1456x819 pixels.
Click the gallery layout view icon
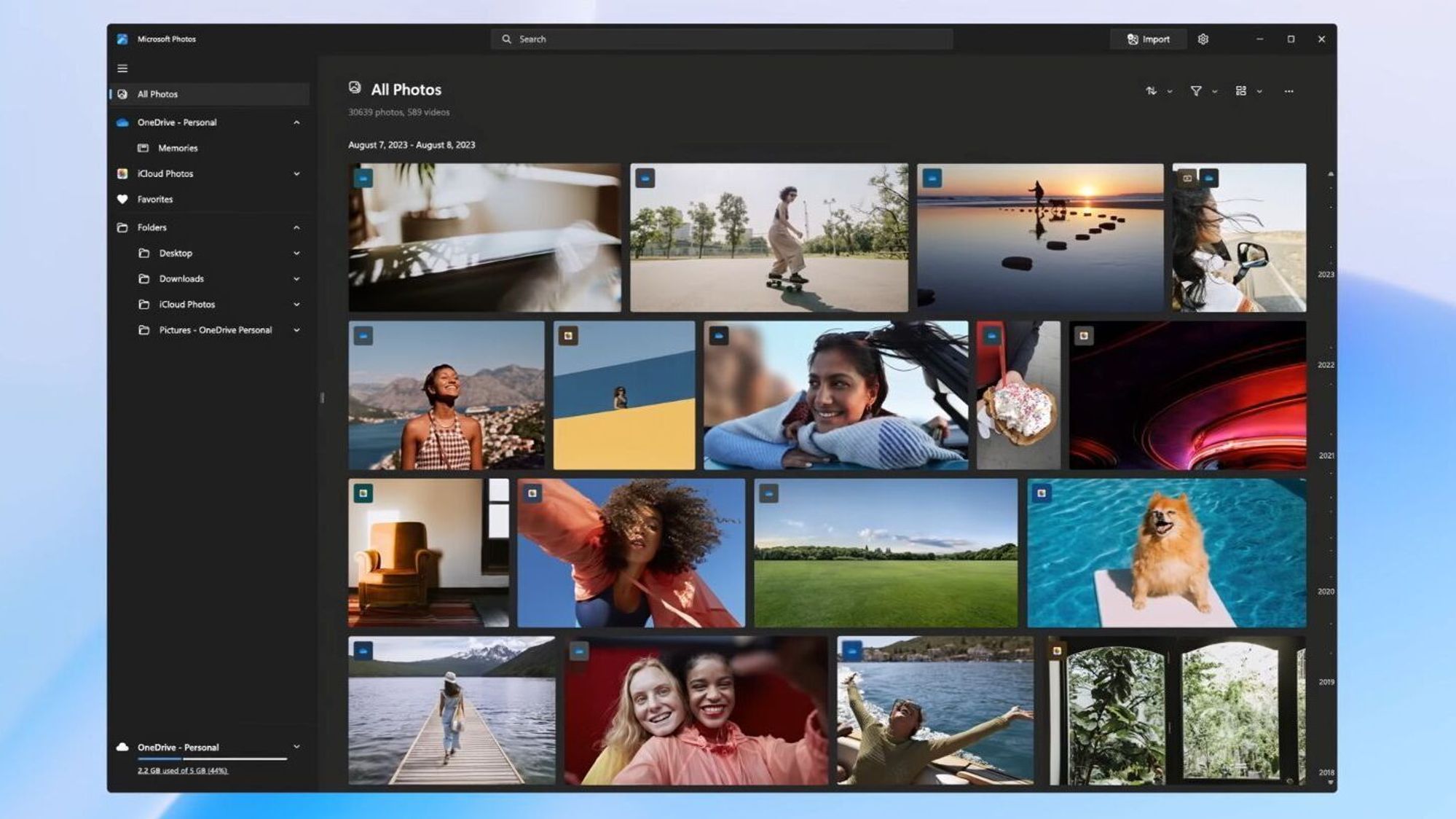coord(1241,91)
